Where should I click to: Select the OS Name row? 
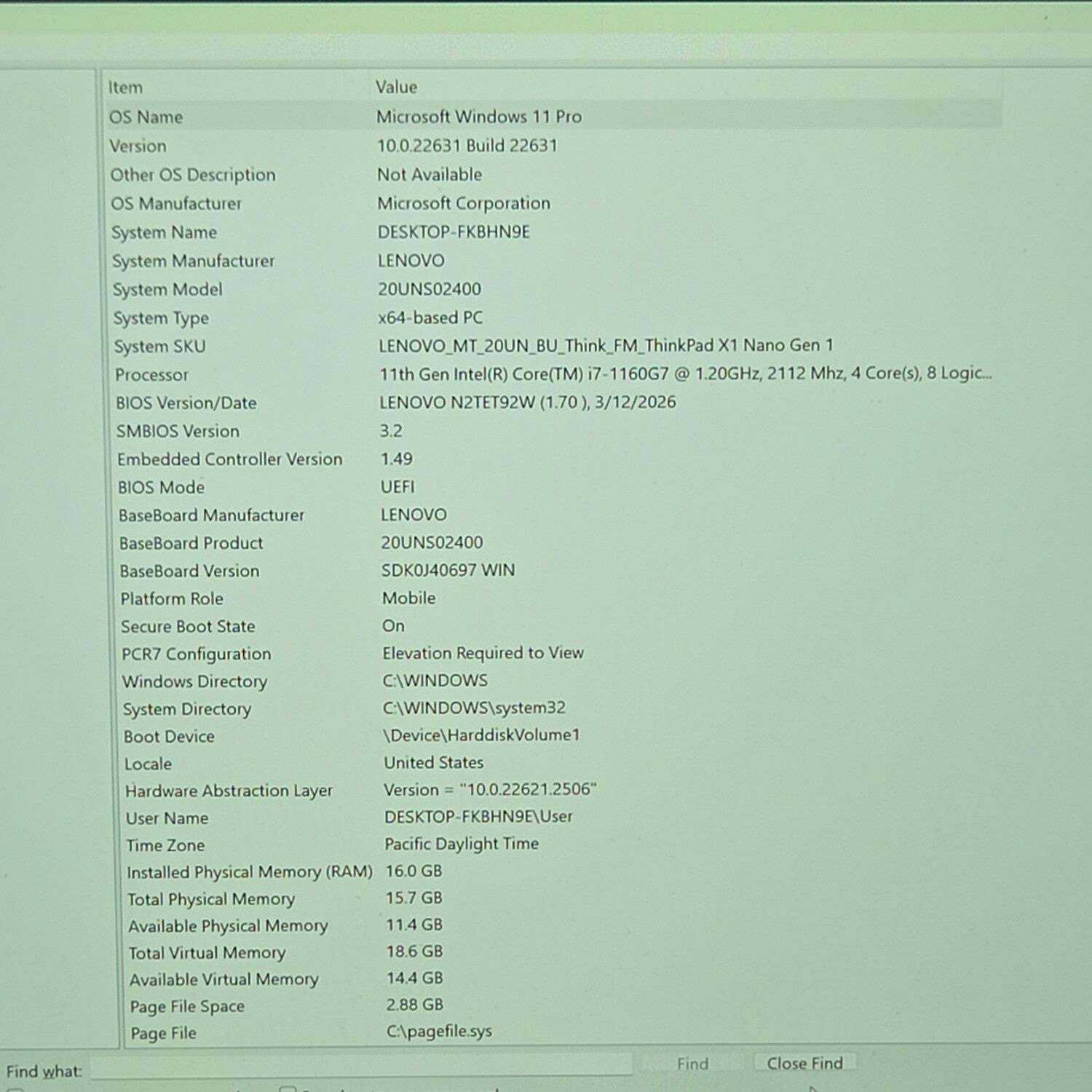click(553, 116)
